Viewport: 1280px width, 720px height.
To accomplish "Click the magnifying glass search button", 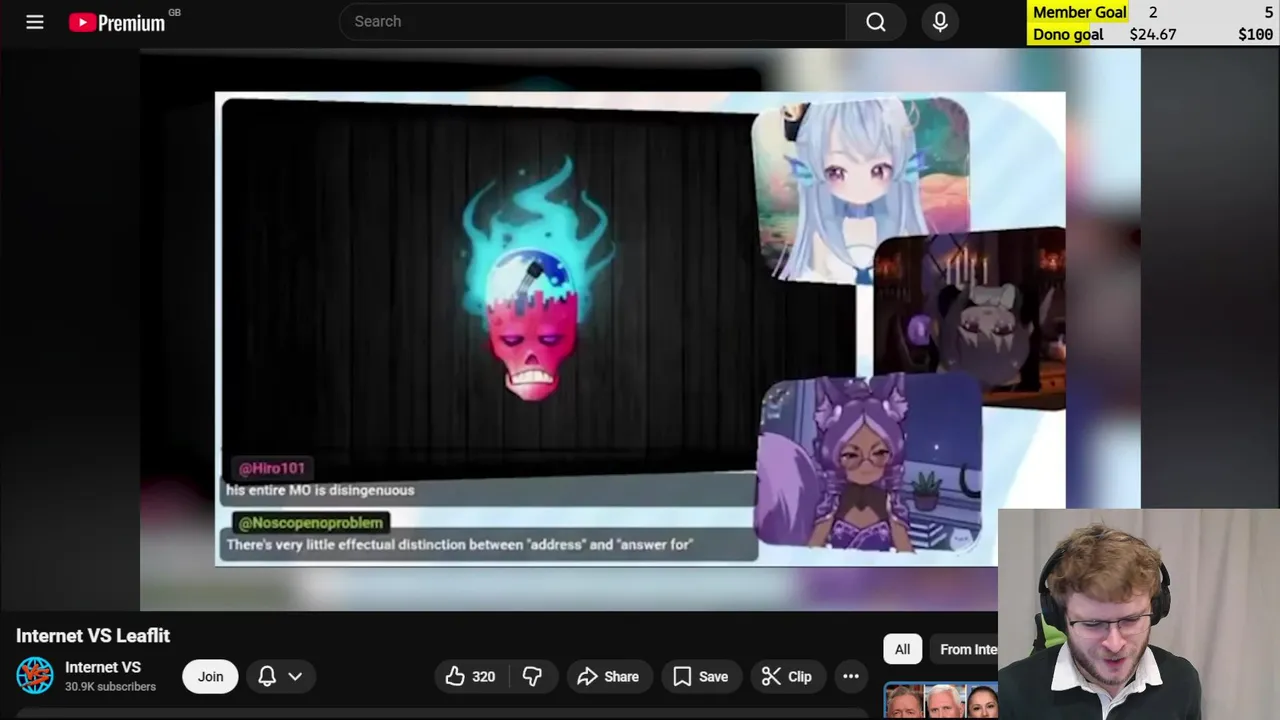I will (876, 22).
